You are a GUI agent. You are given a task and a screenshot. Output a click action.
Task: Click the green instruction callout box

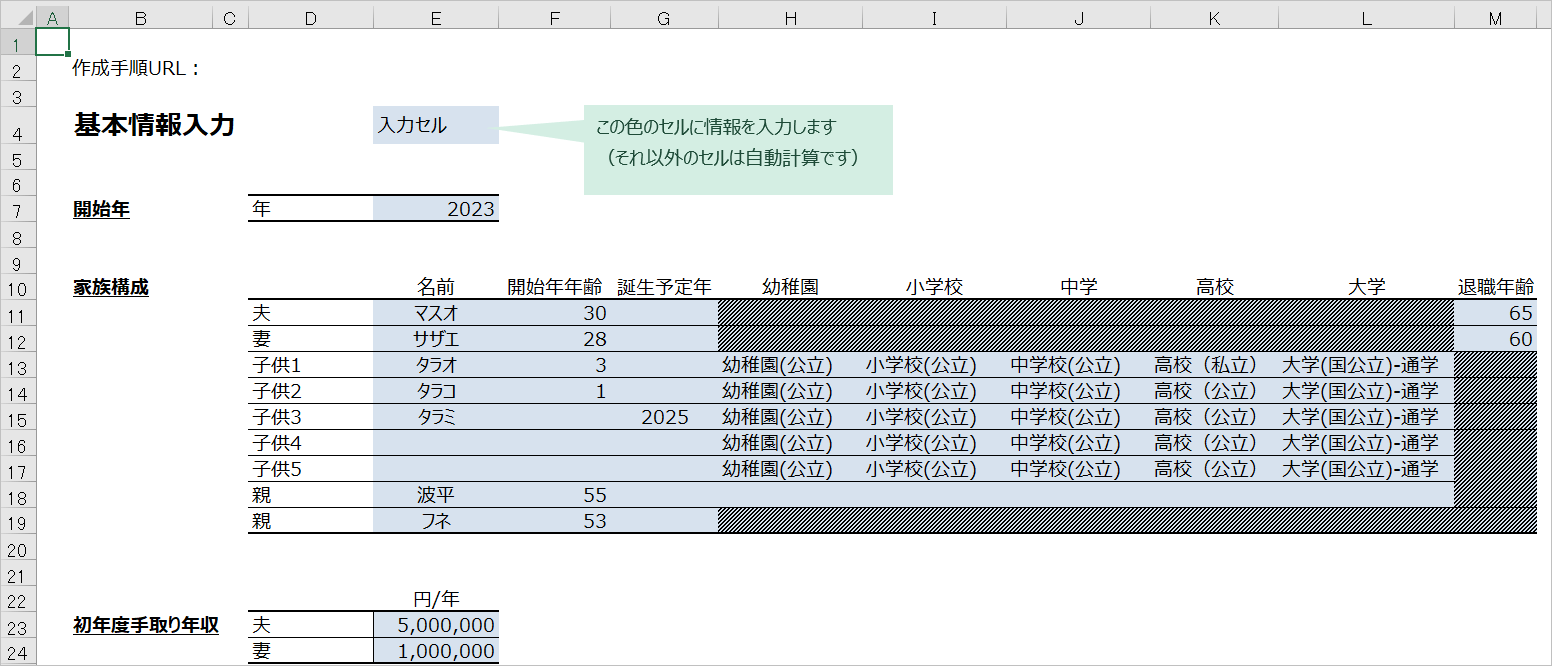738,150
